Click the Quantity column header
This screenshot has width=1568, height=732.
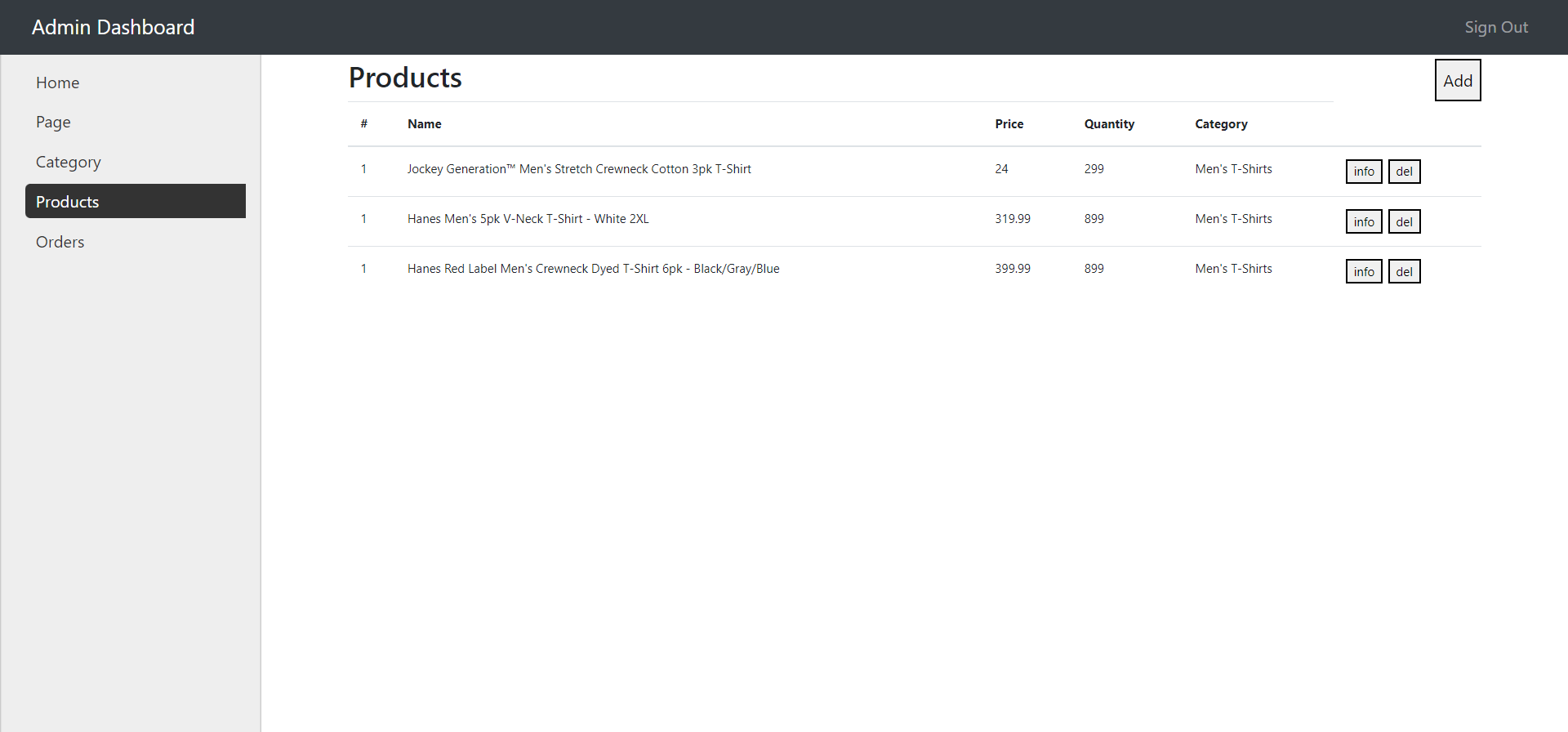pyautogui.click(x=1108, y=124)
